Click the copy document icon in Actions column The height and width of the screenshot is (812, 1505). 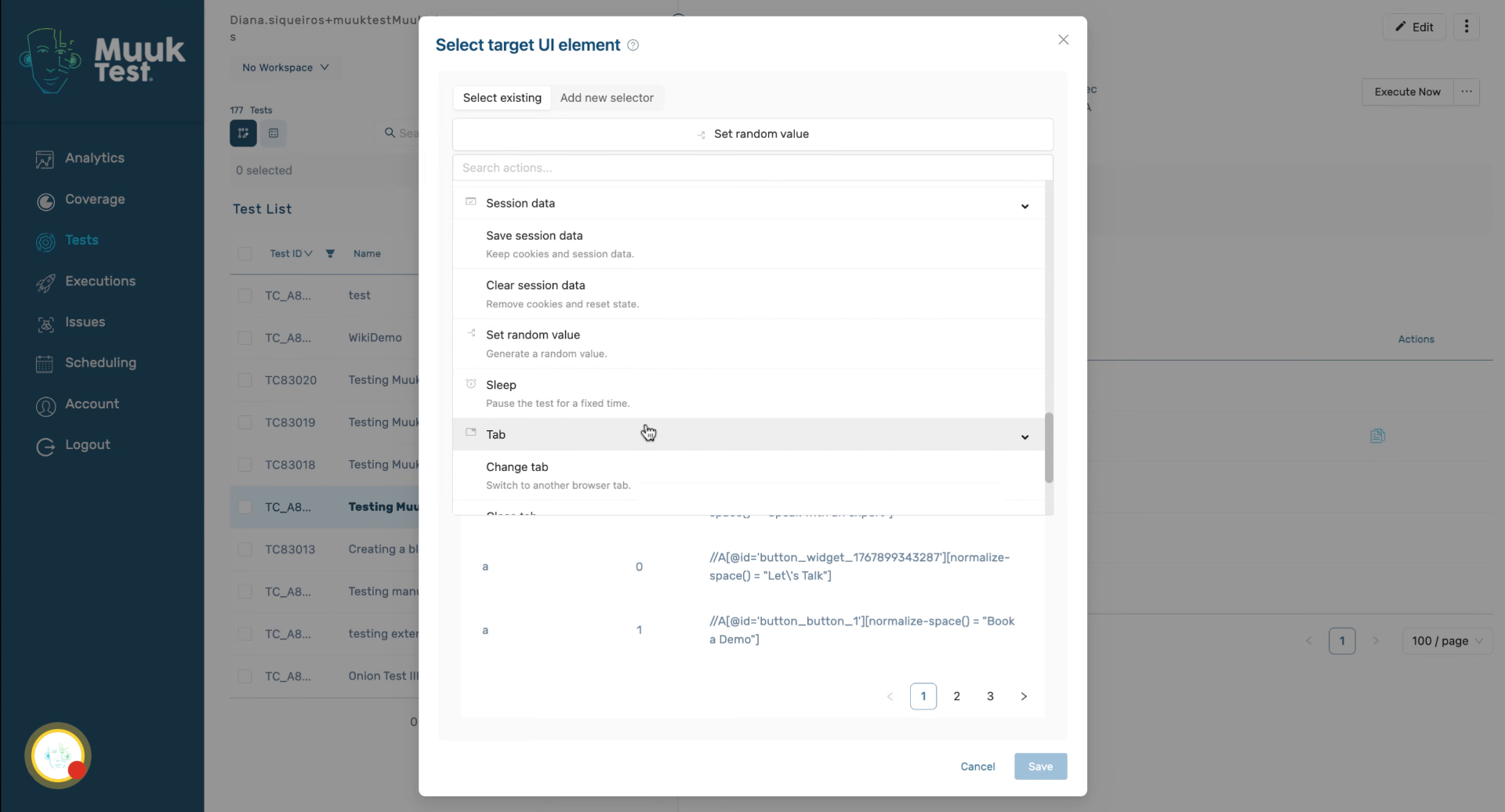coord(1377,436)
